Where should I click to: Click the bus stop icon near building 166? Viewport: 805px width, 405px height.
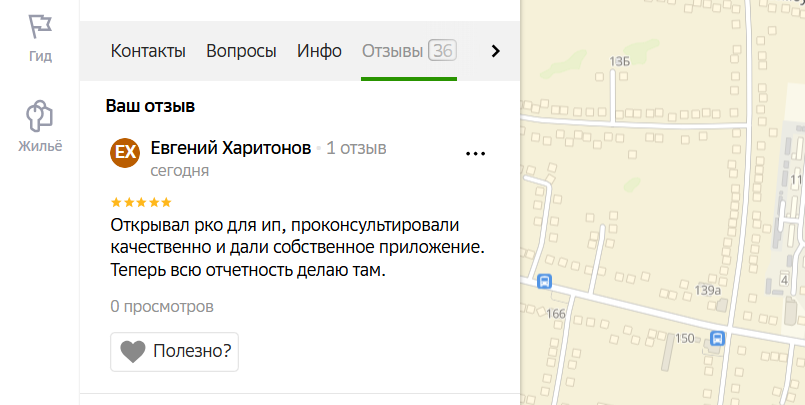(x=544, y=282)
